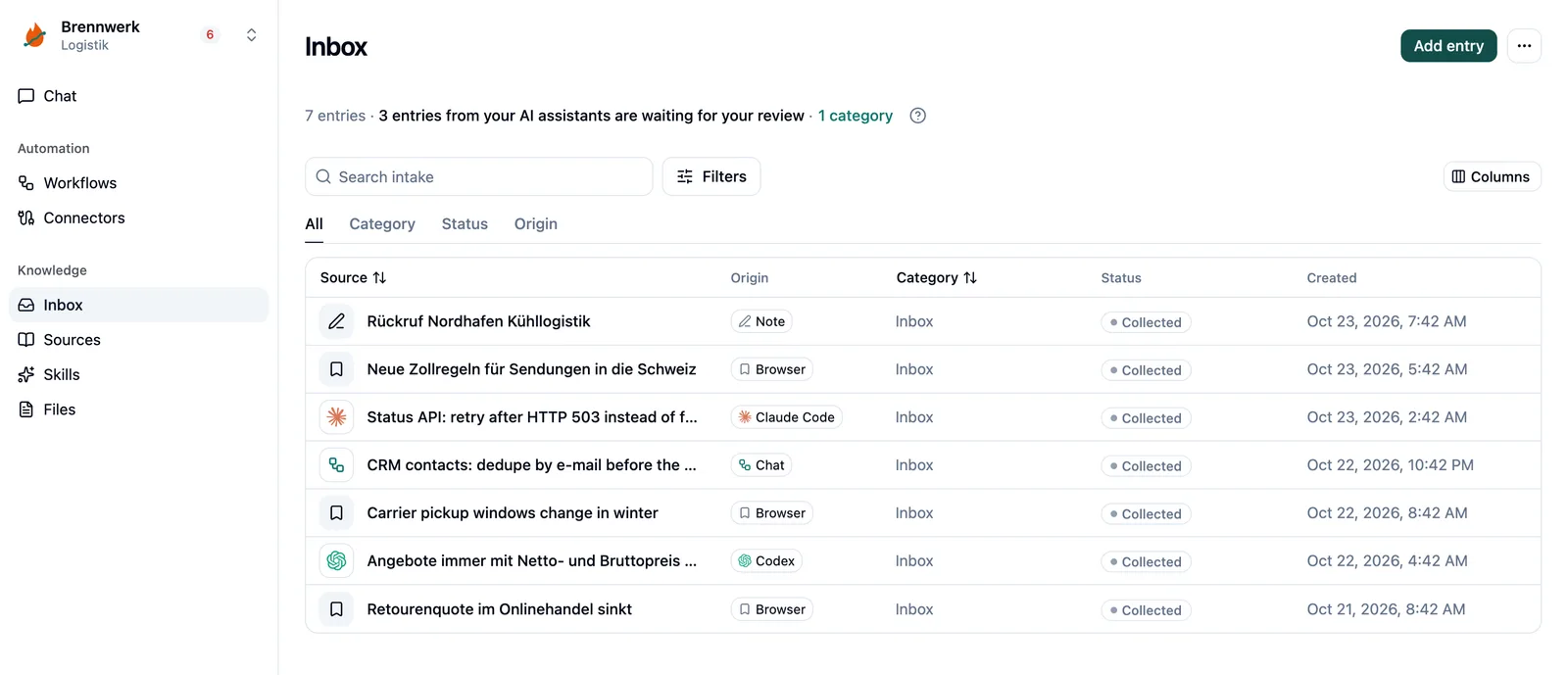1568x675 pixels.
Task: Click Claude icon for Status API row
Action: (336, 417)
